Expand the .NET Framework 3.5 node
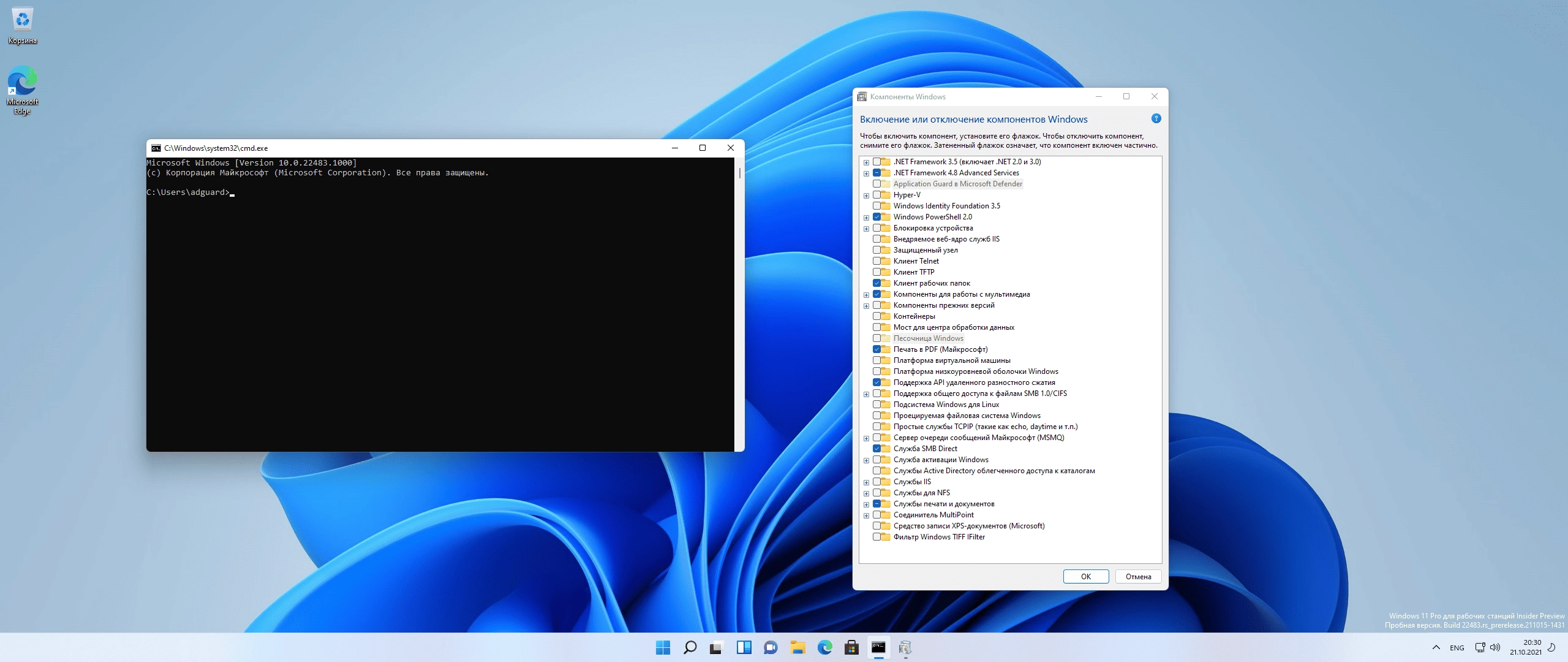This screenshot has width=1568, height=662. (866, 162)
